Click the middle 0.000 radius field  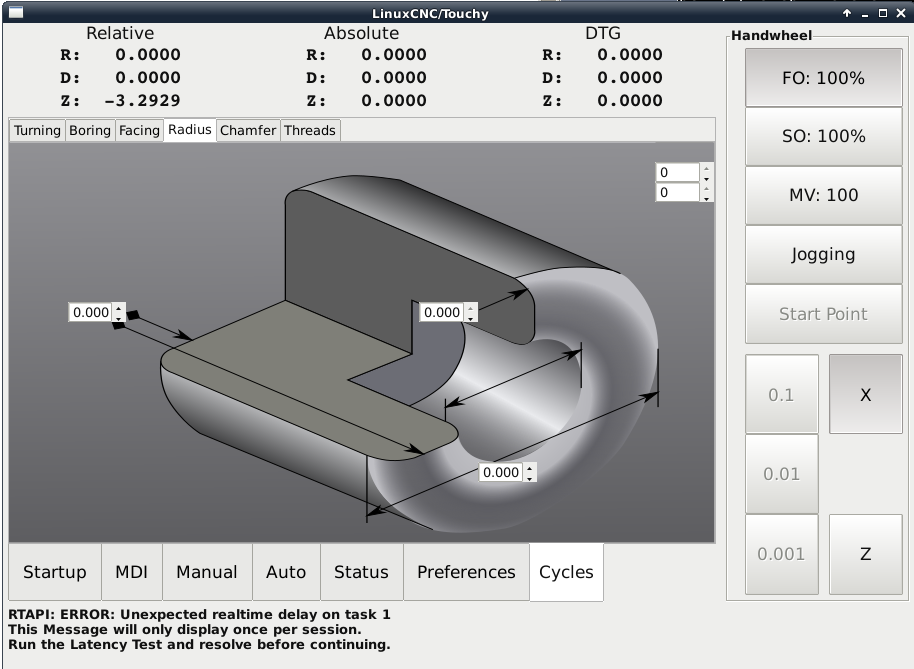coord(442,312)
